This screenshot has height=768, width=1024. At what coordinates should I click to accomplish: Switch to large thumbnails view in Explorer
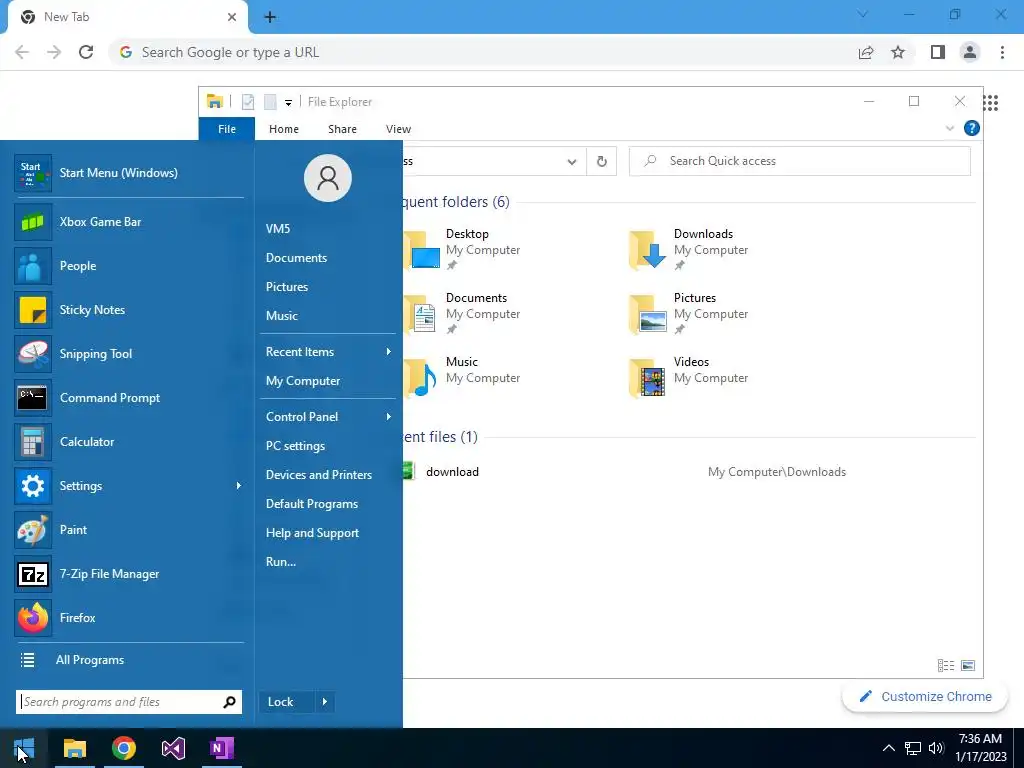pos(968,665)
